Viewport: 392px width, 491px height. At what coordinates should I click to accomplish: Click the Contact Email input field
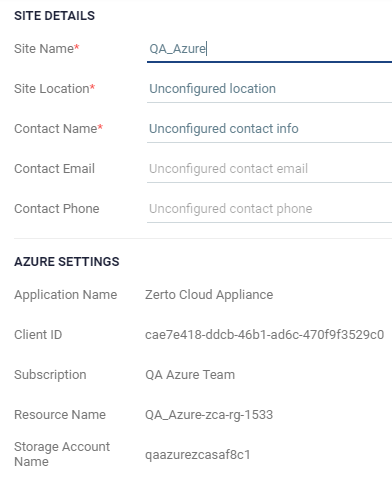[269, 169]
